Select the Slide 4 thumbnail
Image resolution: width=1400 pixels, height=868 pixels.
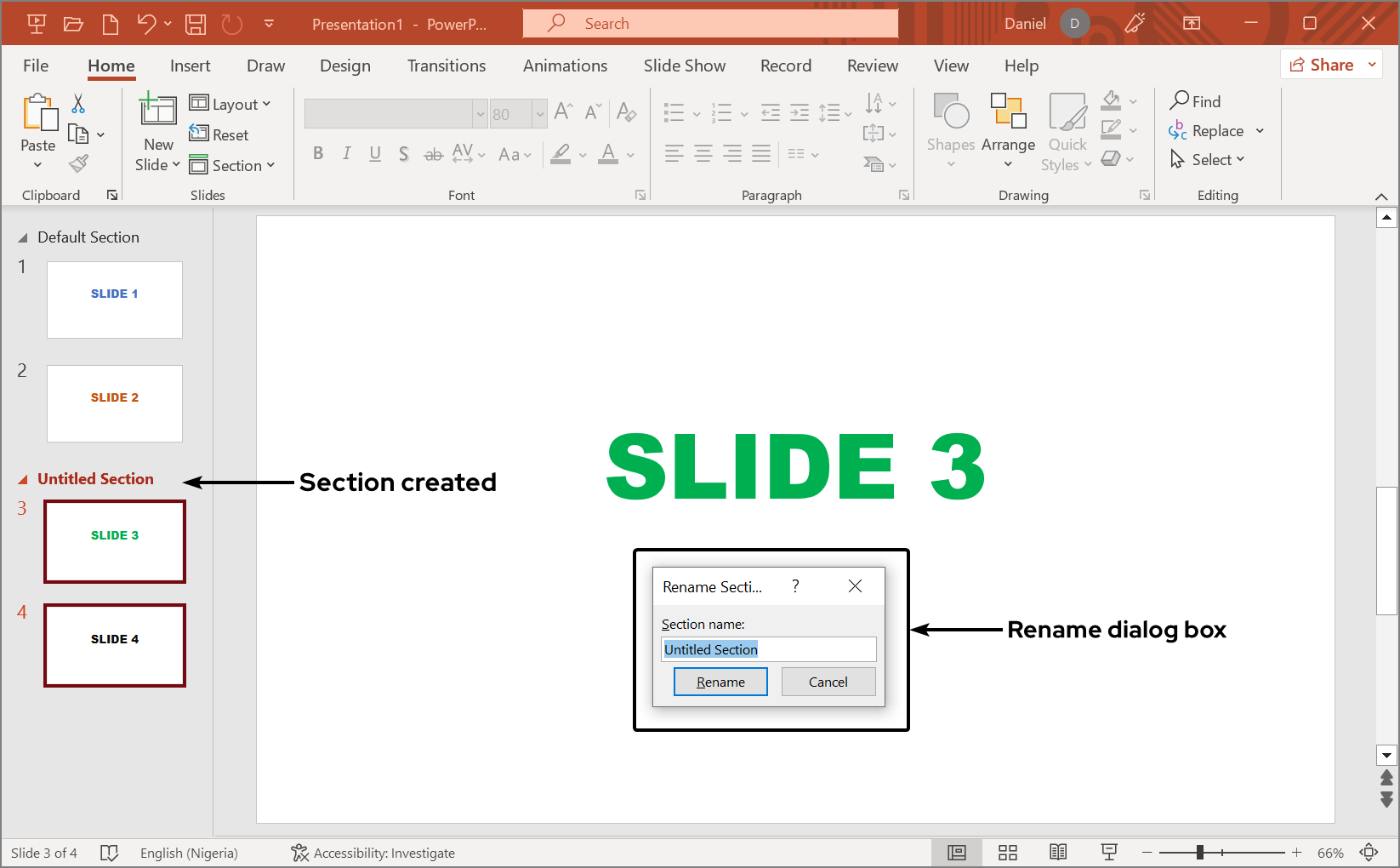point(114,644)
